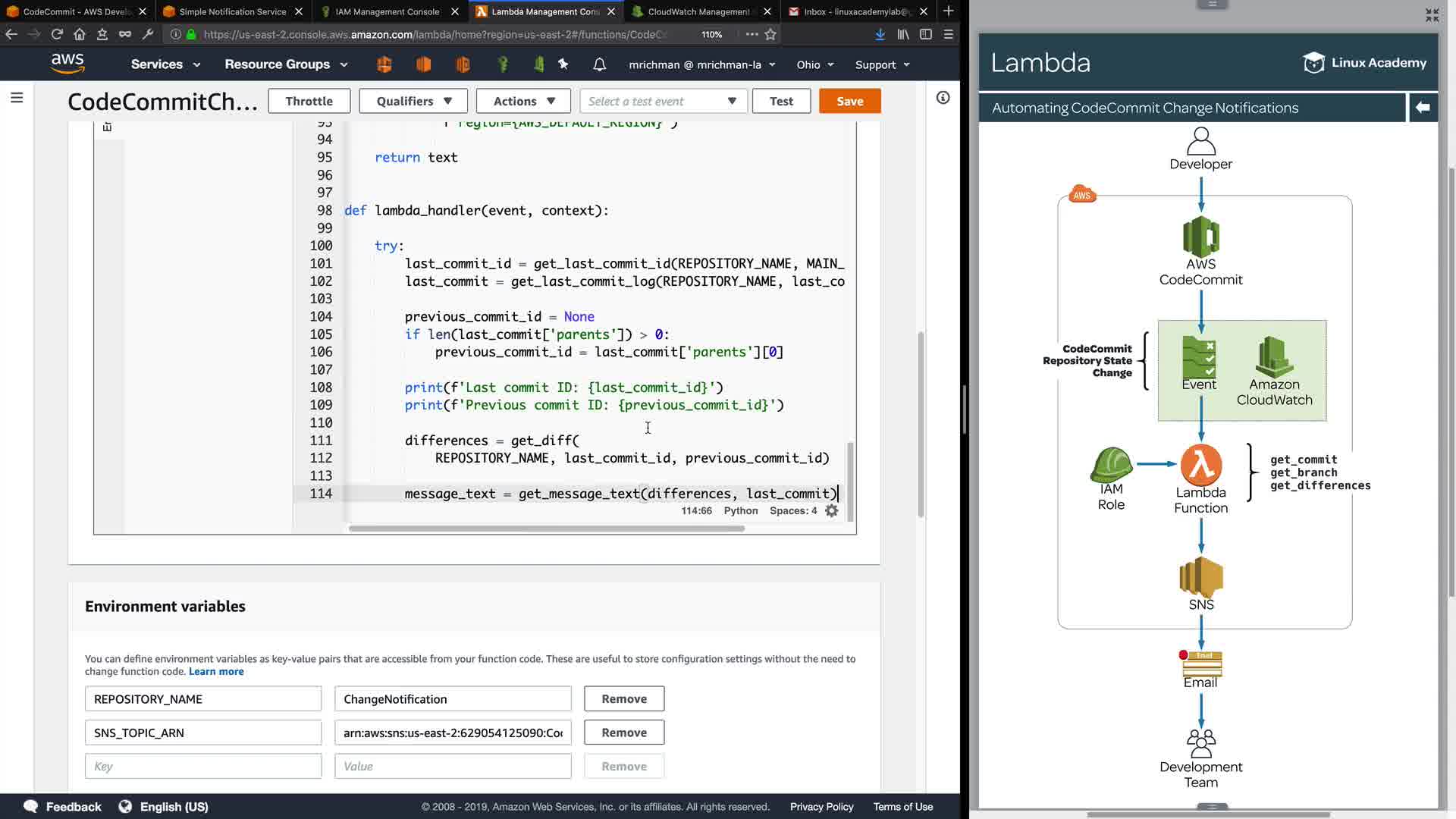1456x819 pixels.
Task: Expand the Qualifiers dropdown
Action: [414, 101]
